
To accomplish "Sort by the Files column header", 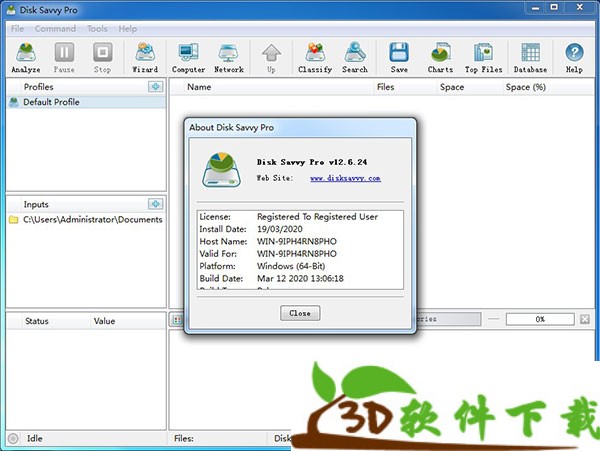I will (x=405, y=87).
